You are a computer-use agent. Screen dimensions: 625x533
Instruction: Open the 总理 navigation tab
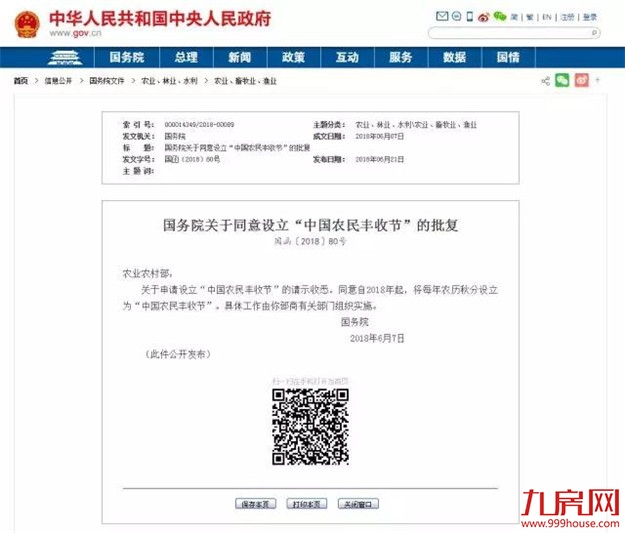[186, 57]
